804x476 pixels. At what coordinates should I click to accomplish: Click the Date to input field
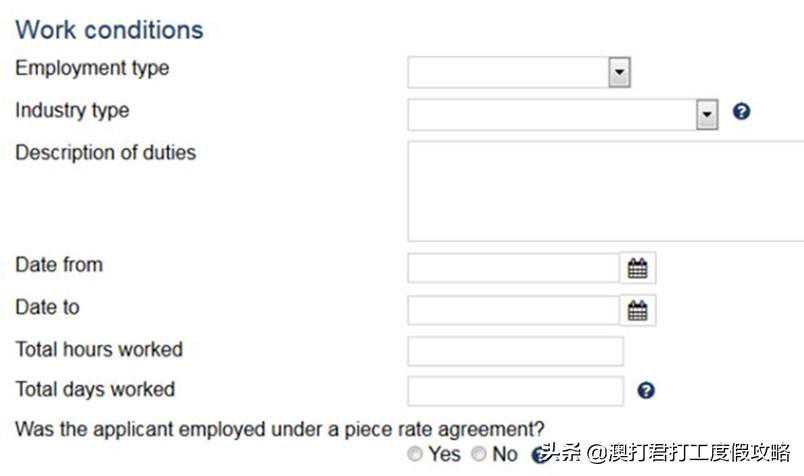pos(514,310)
